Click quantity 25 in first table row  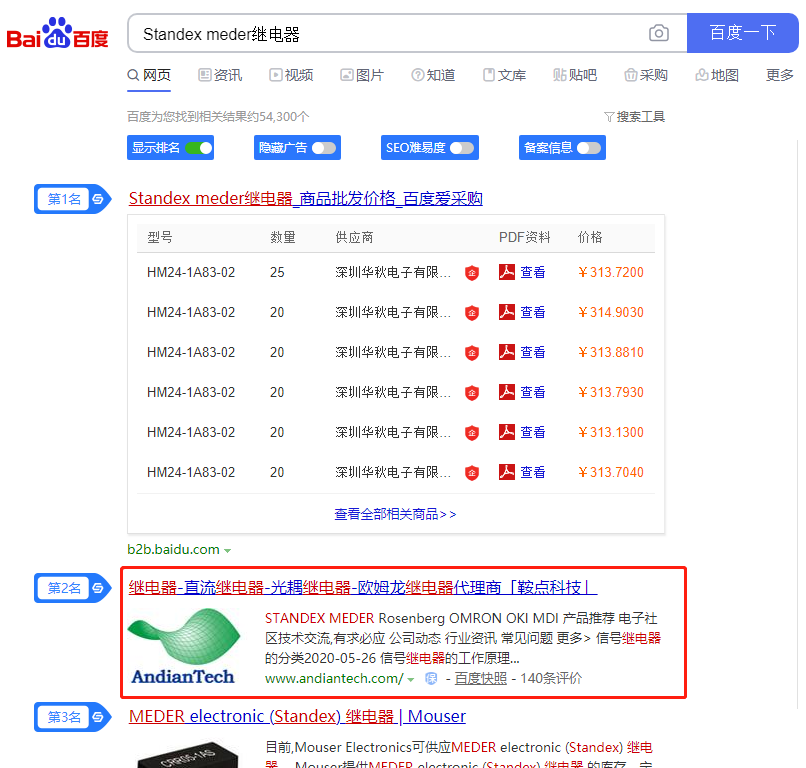277,272
